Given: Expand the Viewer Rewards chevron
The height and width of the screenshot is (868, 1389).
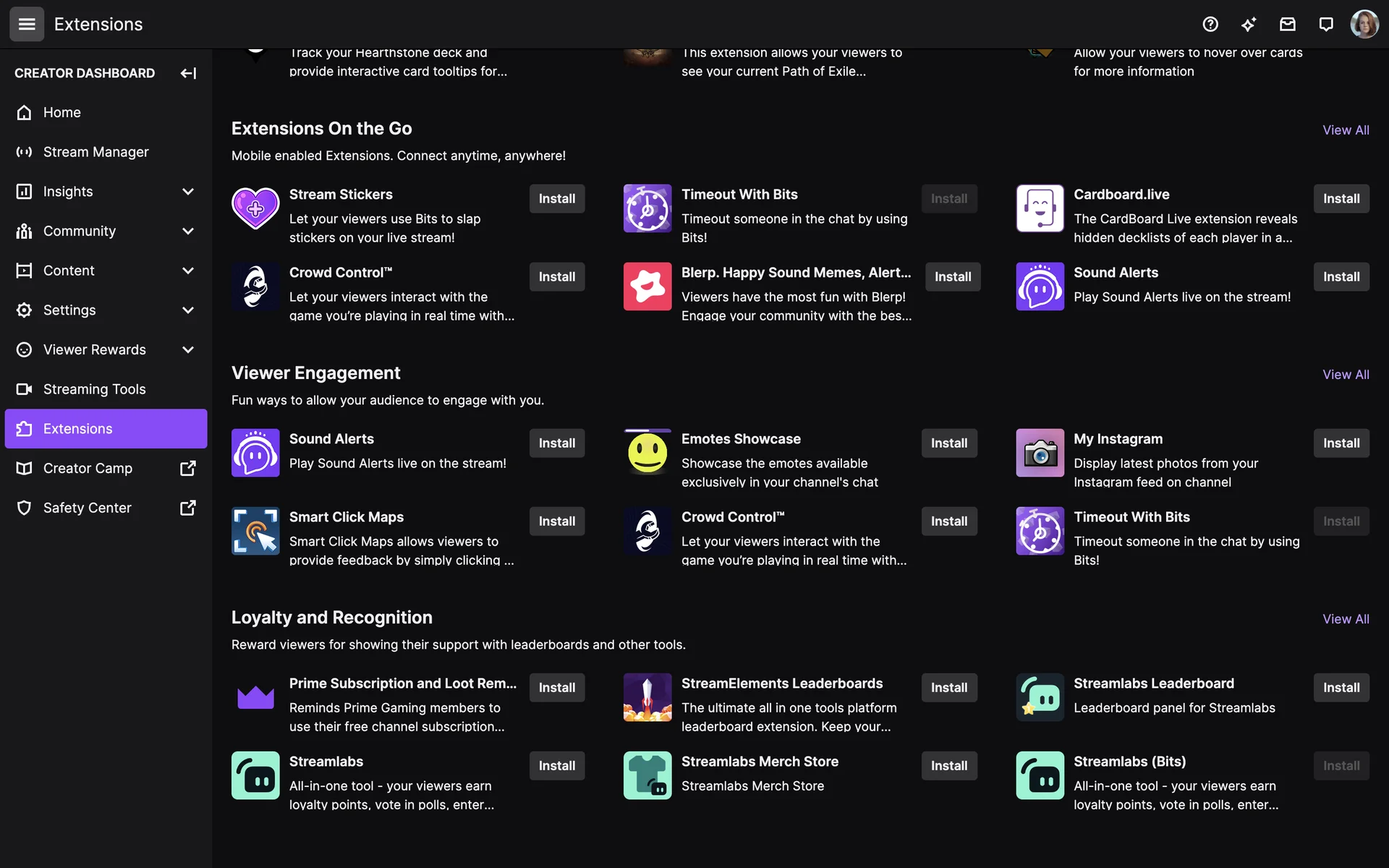Looking at the screenshot, I should click(188, 349).
